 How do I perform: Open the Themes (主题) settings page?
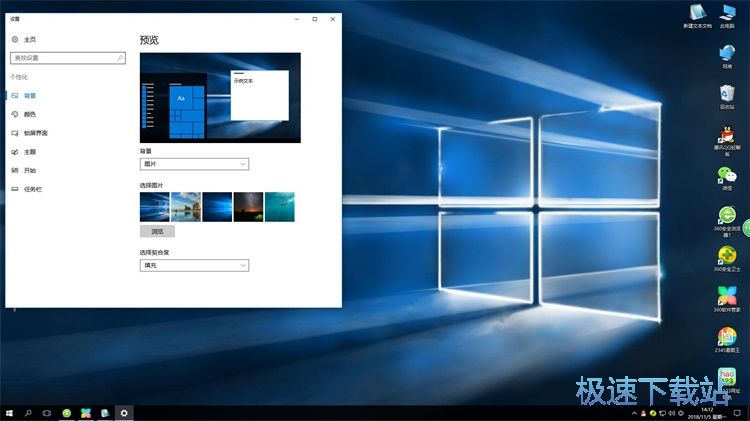tap(30, 152)
